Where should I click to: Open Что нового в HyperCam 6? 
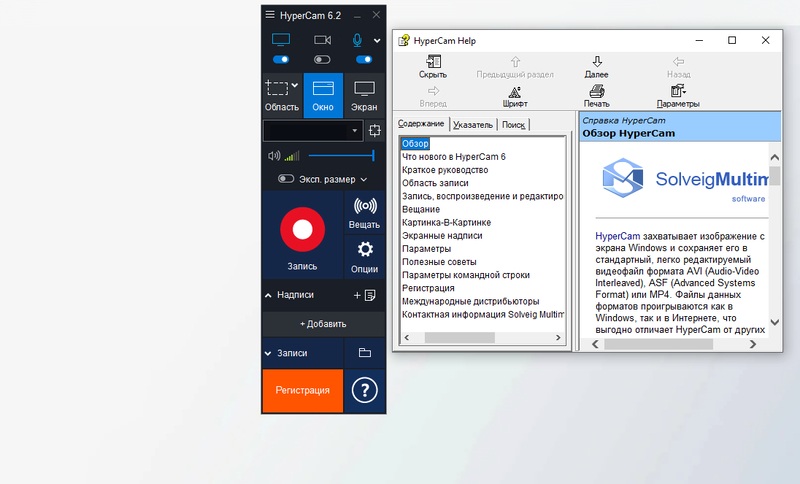tap(454, 157)
